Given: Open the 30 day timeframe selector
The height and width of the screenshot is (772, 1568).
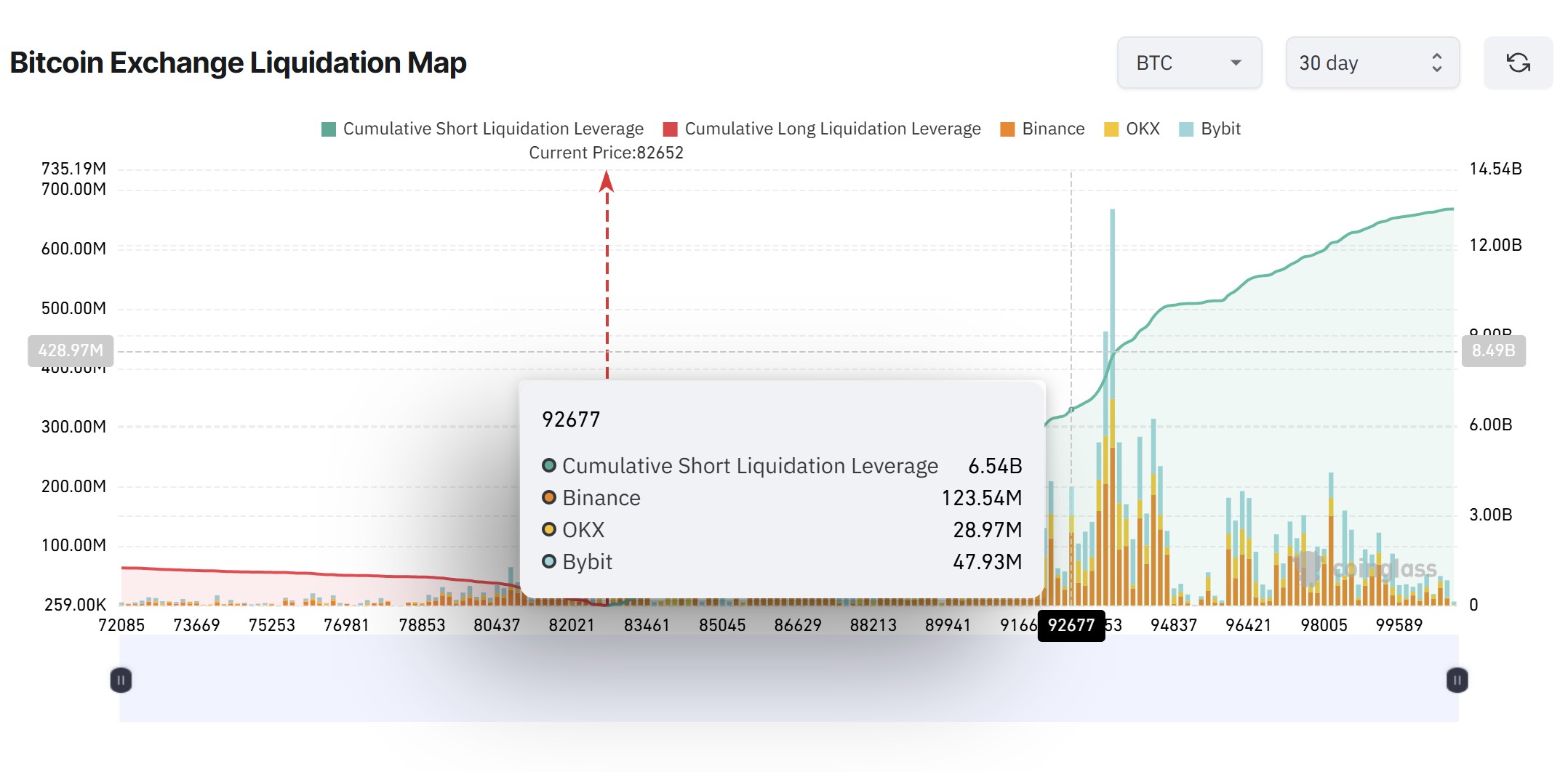Looking at the screenshot, I should click(x=1372, y=63).
